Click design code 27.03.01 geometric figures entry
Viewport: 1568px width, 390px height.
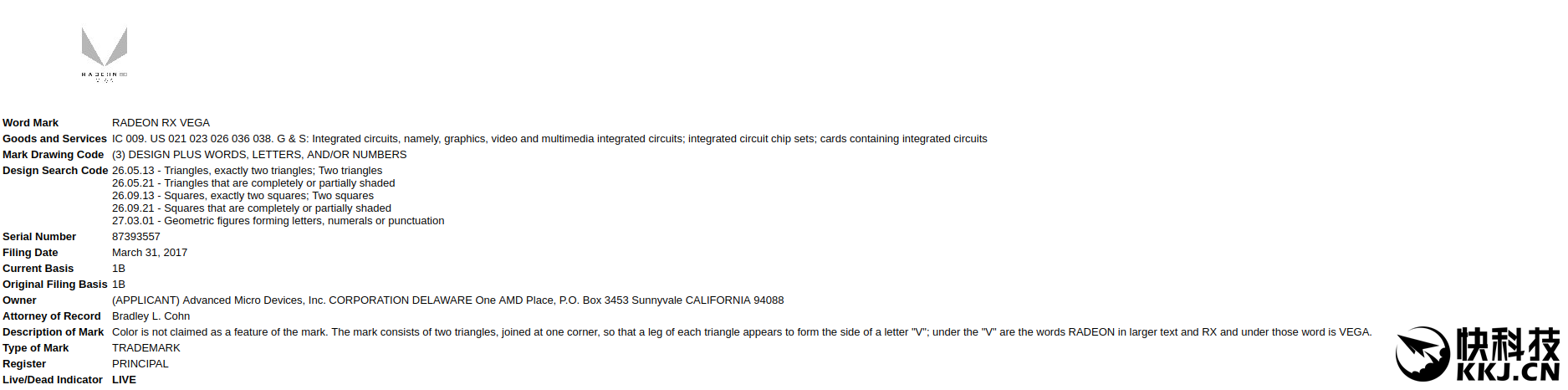[x=278, y=221]
